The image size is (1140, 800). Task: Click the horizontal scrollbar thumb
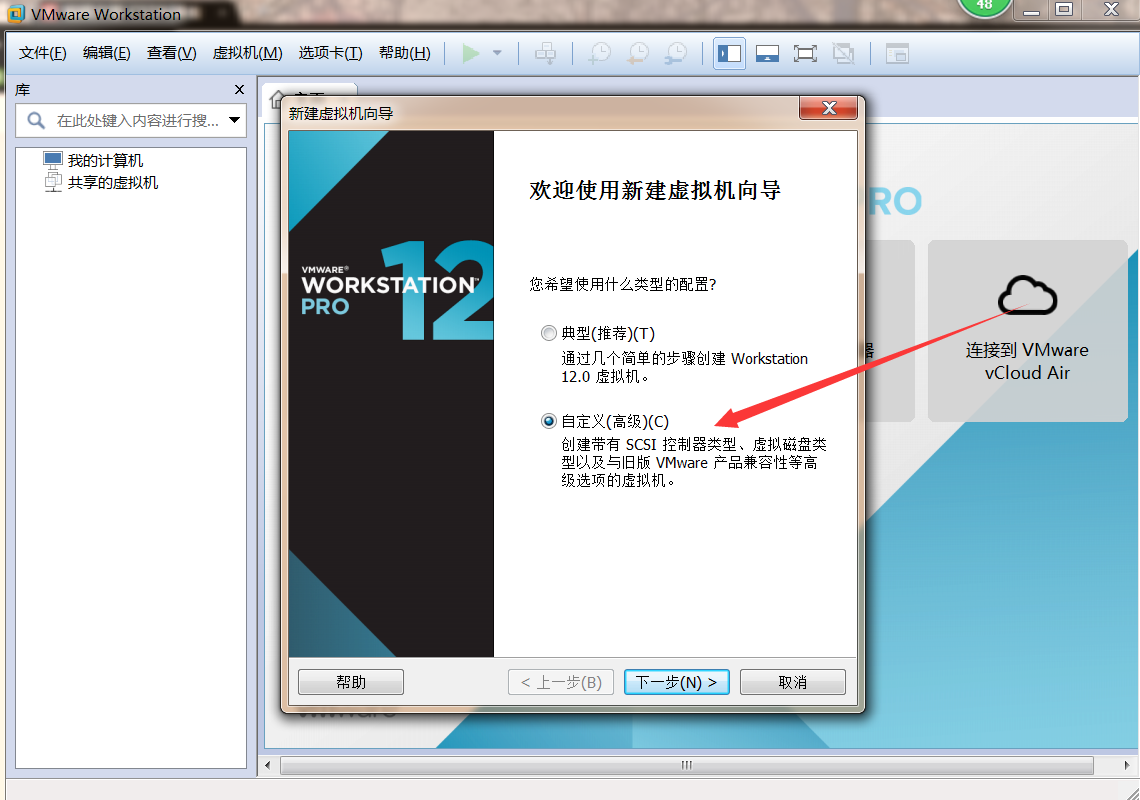pyautogui.click(x=686, y=765)
